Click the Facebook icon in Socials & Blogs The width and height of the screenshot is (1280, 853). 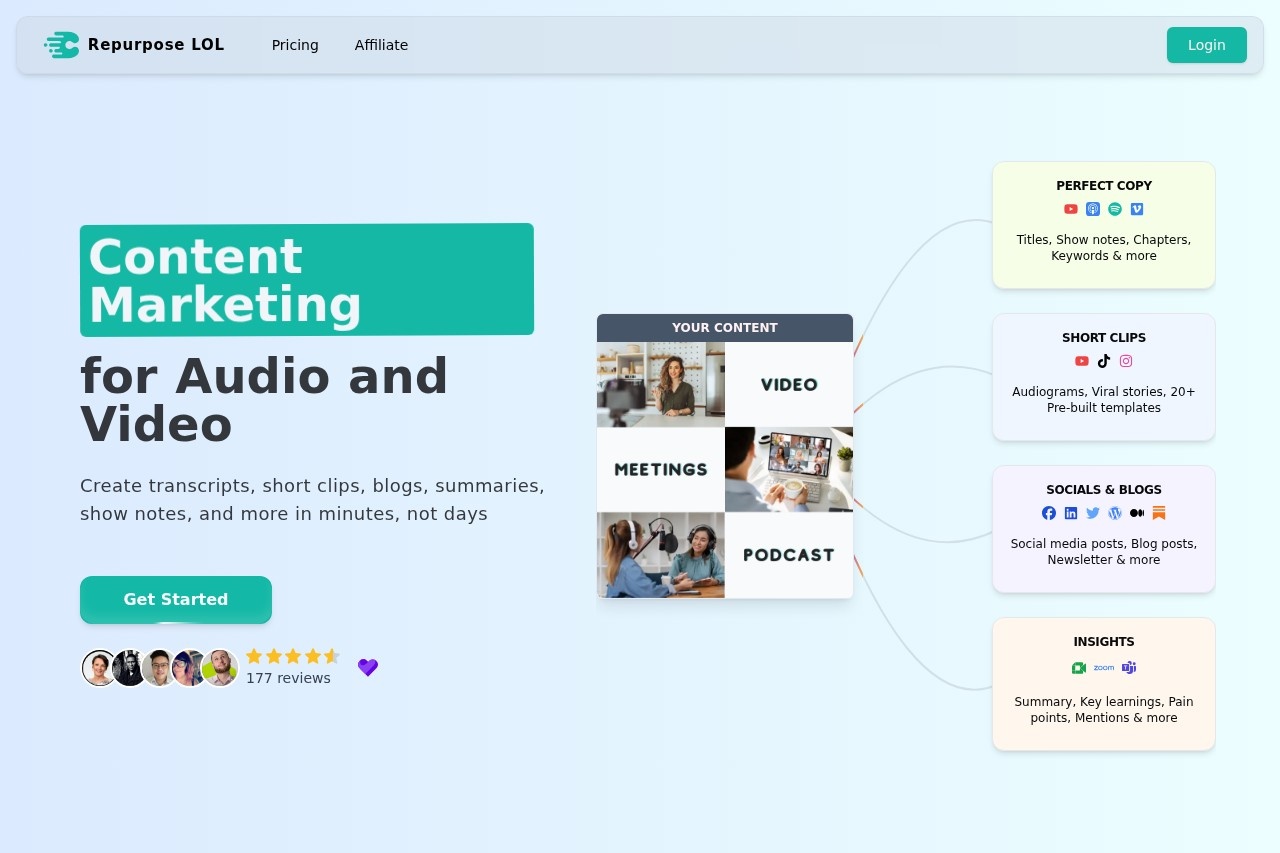(1049, 513)
